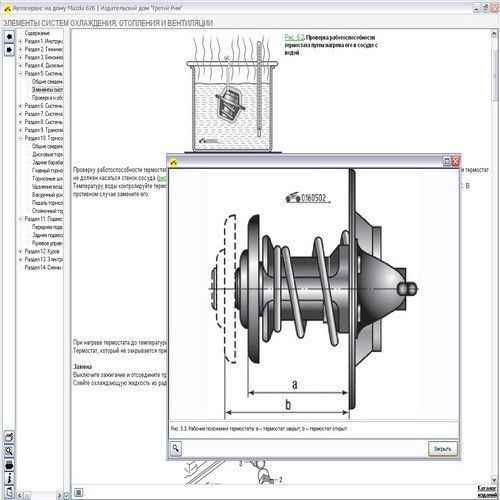This screenshot has height=500, width=500.
Task: Open 'Стояночный то...' tree item
Action: 47,211
